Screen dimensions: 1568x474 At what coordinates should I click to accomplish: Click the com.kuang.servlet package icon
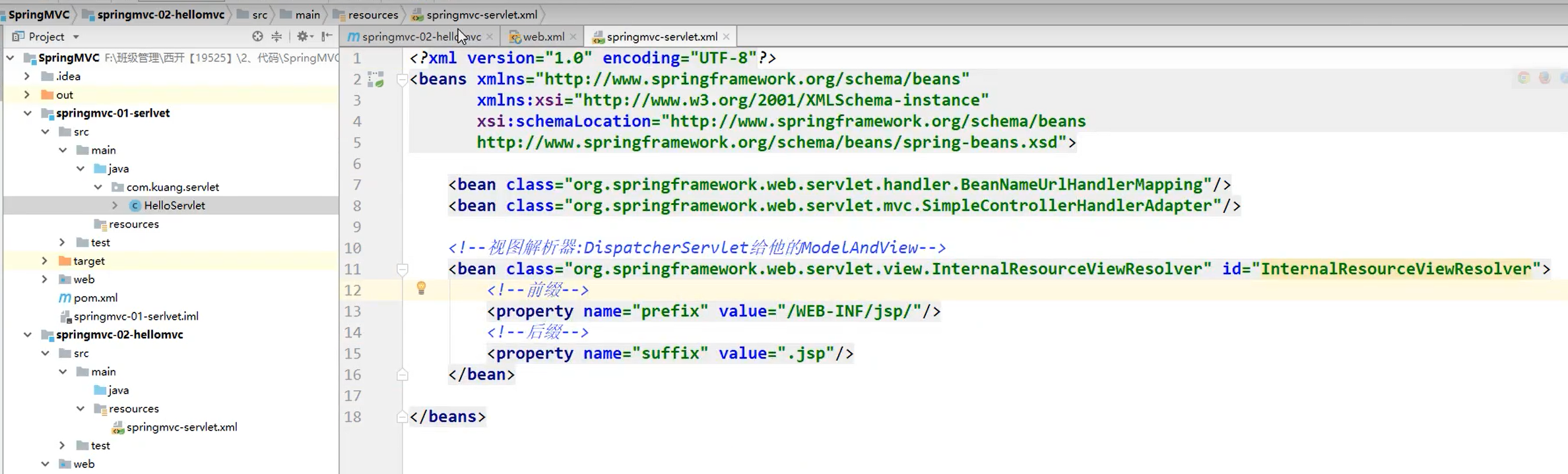117,187
